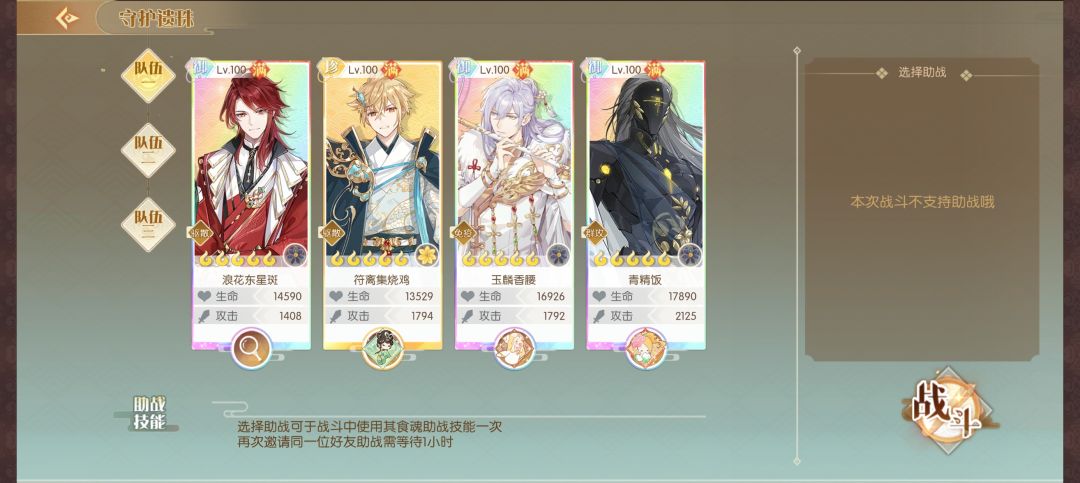The width and height of the screenshot is (1080, 483).
Task: Click the 助战技能 label
Action: [149, 413]
